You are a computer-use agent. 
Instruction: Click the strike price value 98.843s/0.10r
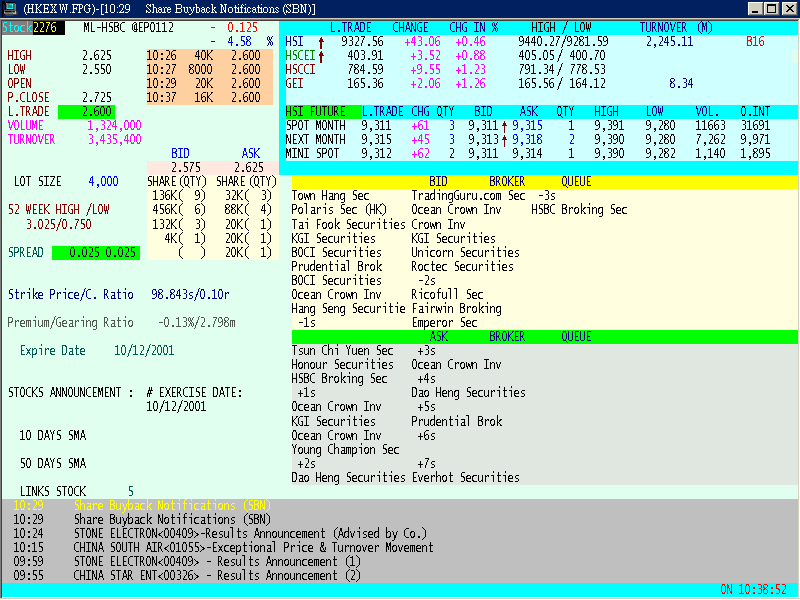click(190, 294)
